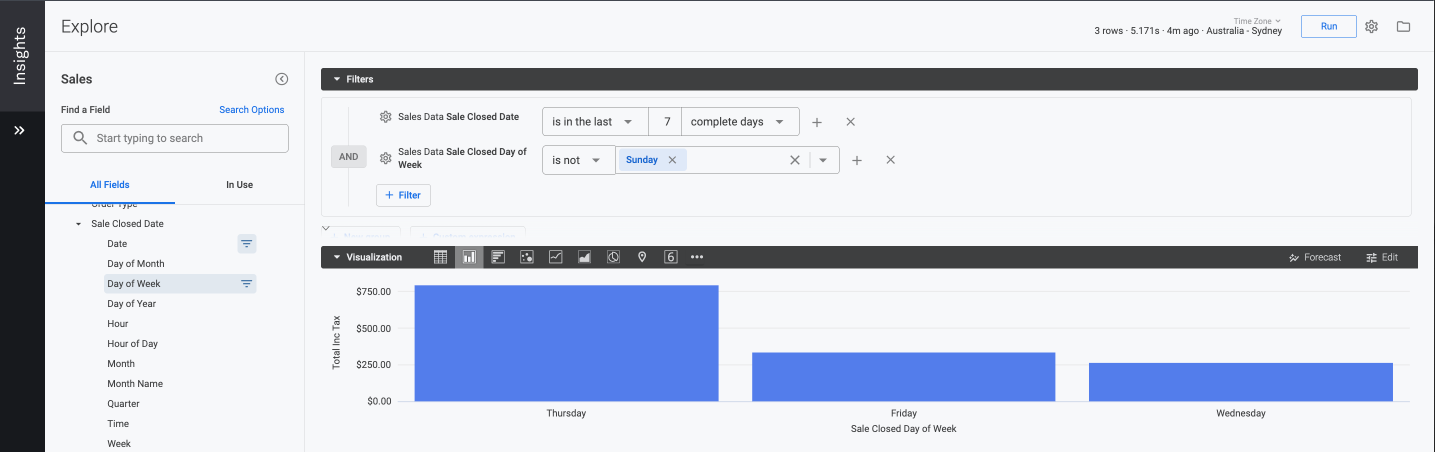Select the Bar chart visualization icon
The height and width of the screenshot is (452, 1435).
(x=498, y=257)
